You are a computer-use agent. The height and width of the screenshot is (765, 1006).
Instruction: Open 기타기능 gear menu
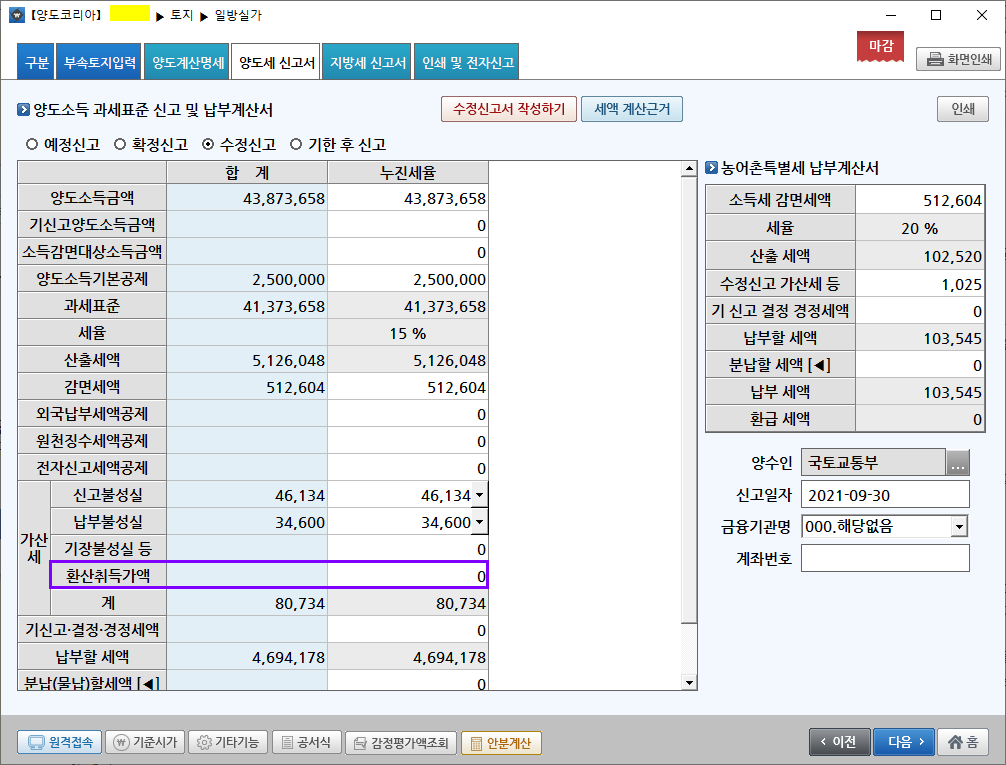pos(229,742)
